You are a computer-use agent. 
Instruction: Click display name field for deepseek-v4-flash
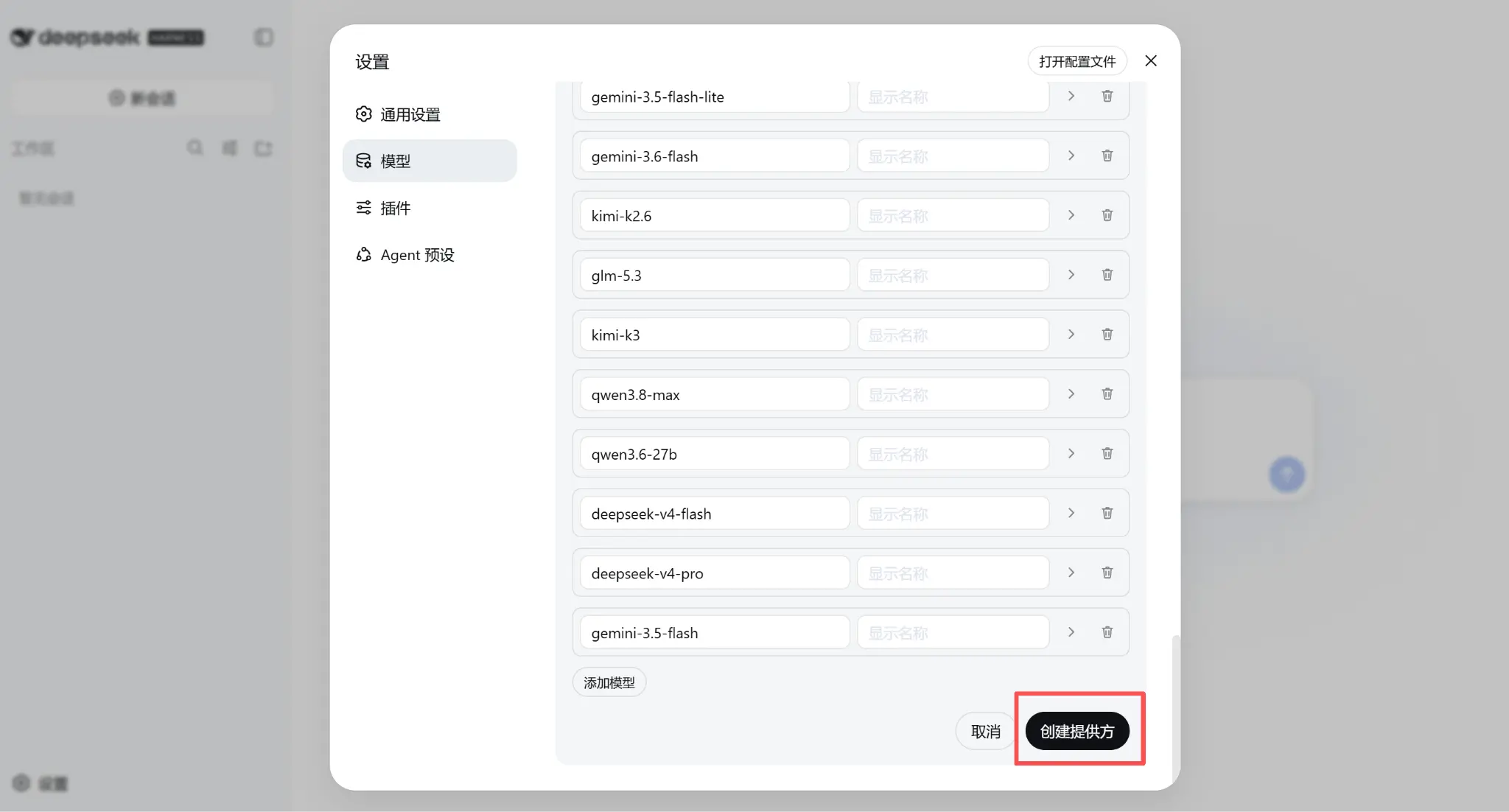coord(953,514)
